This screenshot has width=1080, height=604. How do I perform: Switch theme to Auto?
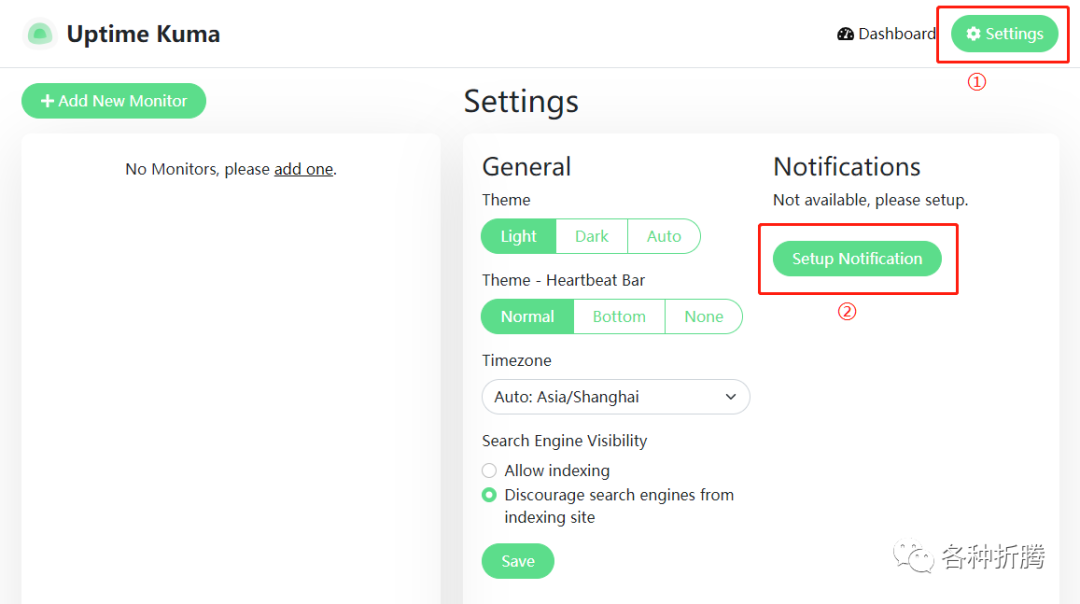click(663, 237)
